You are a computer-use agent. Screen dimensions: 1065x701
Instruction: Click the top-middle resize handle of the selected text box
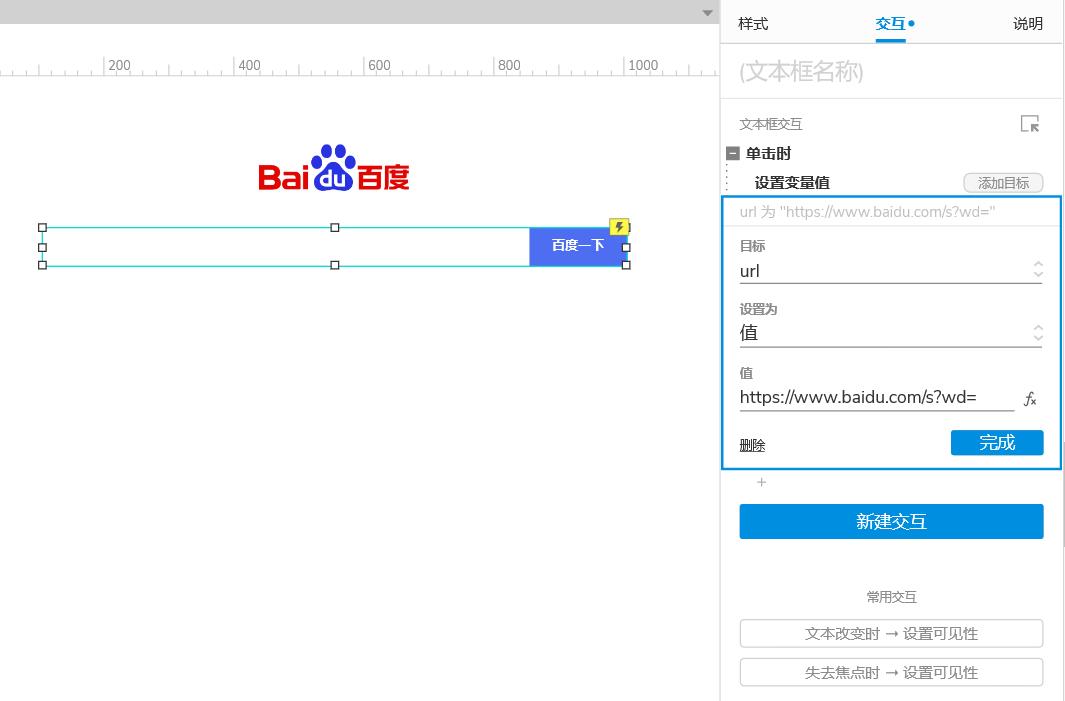click(334, 228)
